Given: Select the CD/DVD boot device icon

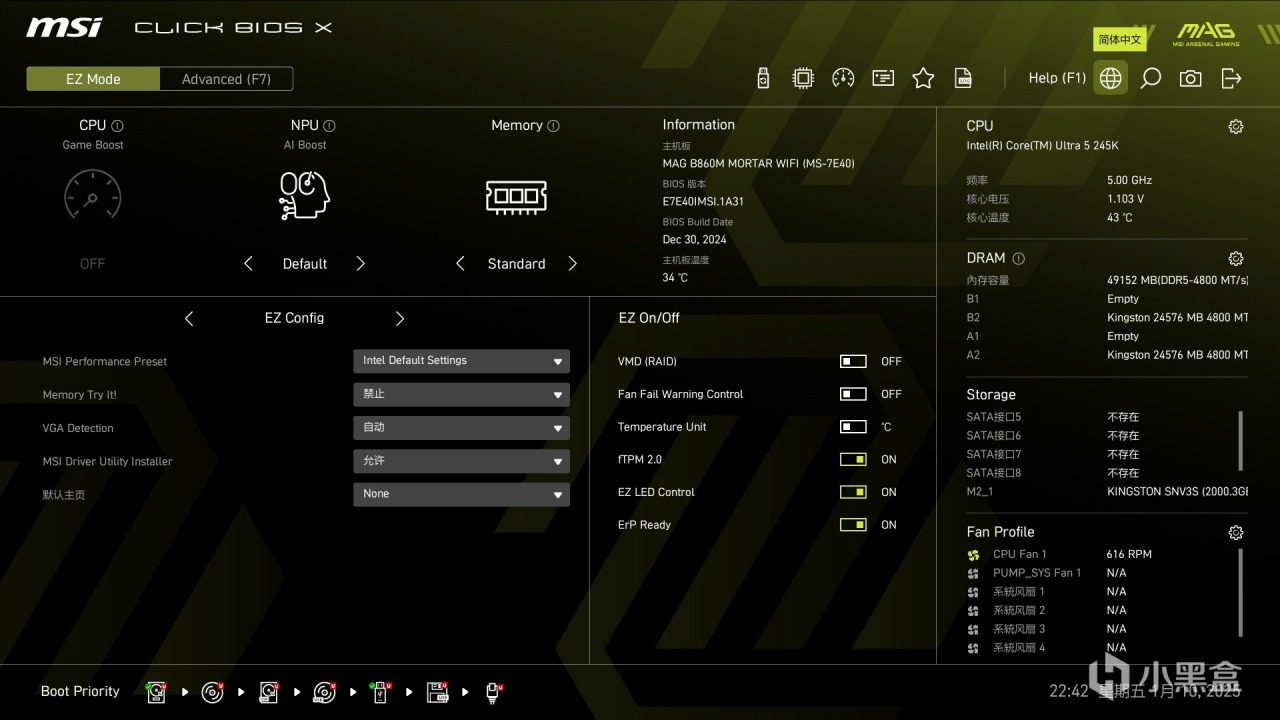Looking at the screenshot, I should (213, 692).
